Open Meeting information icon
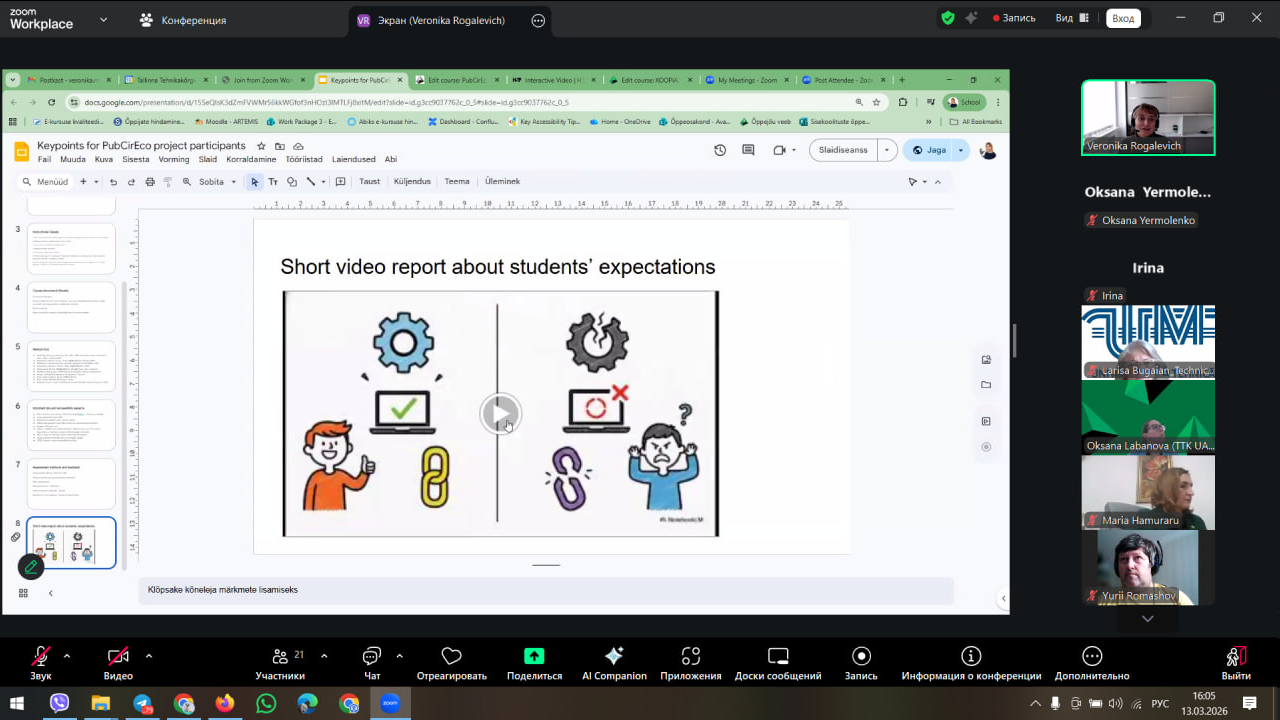 970,656
